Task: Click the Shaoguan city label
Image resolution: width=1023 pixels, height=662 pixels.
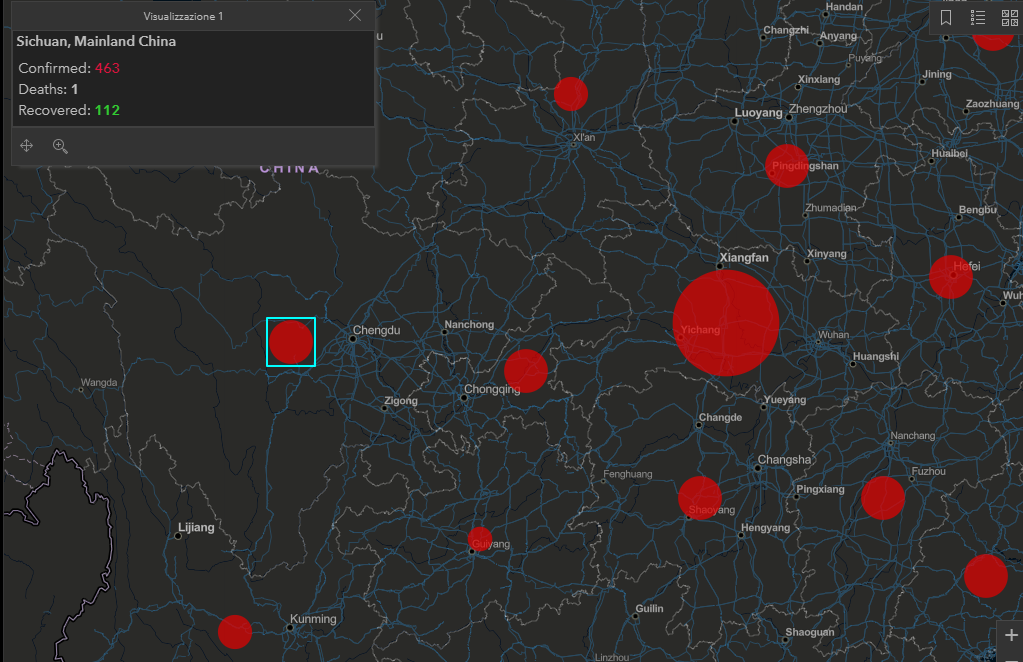Action: coord(810,632)
